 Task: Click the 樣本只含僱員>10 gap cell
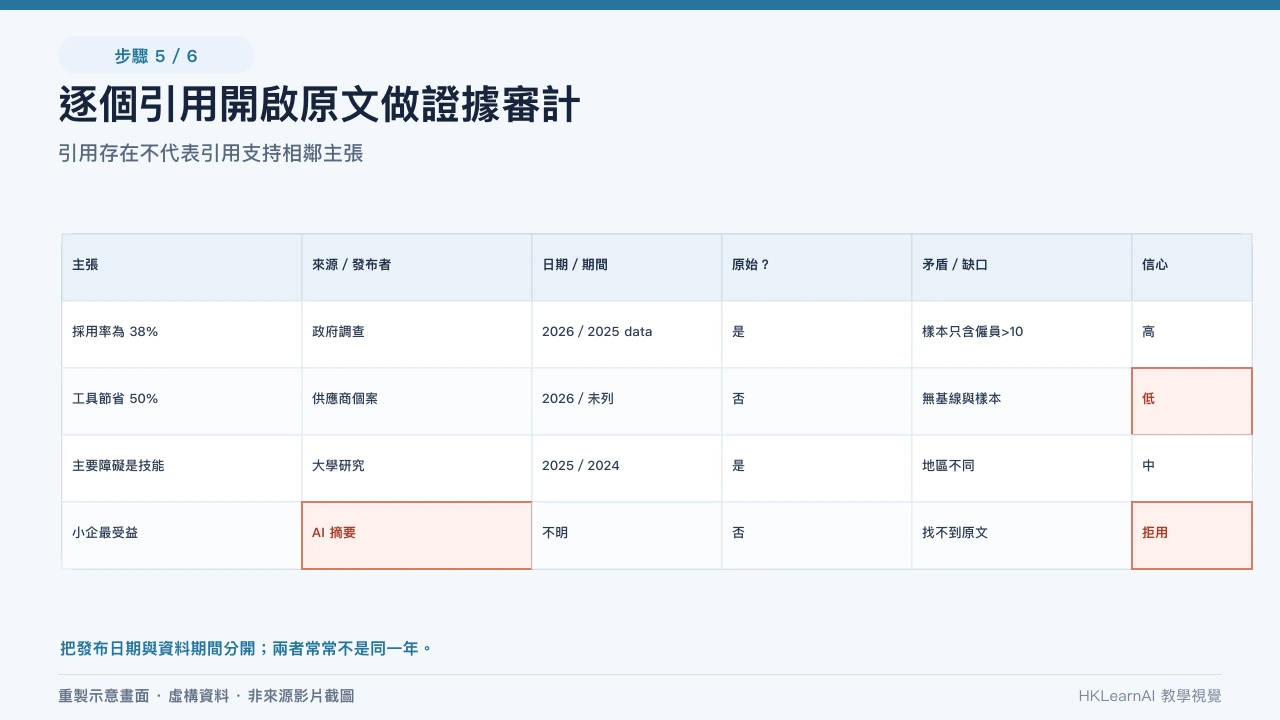point(1022,332)
